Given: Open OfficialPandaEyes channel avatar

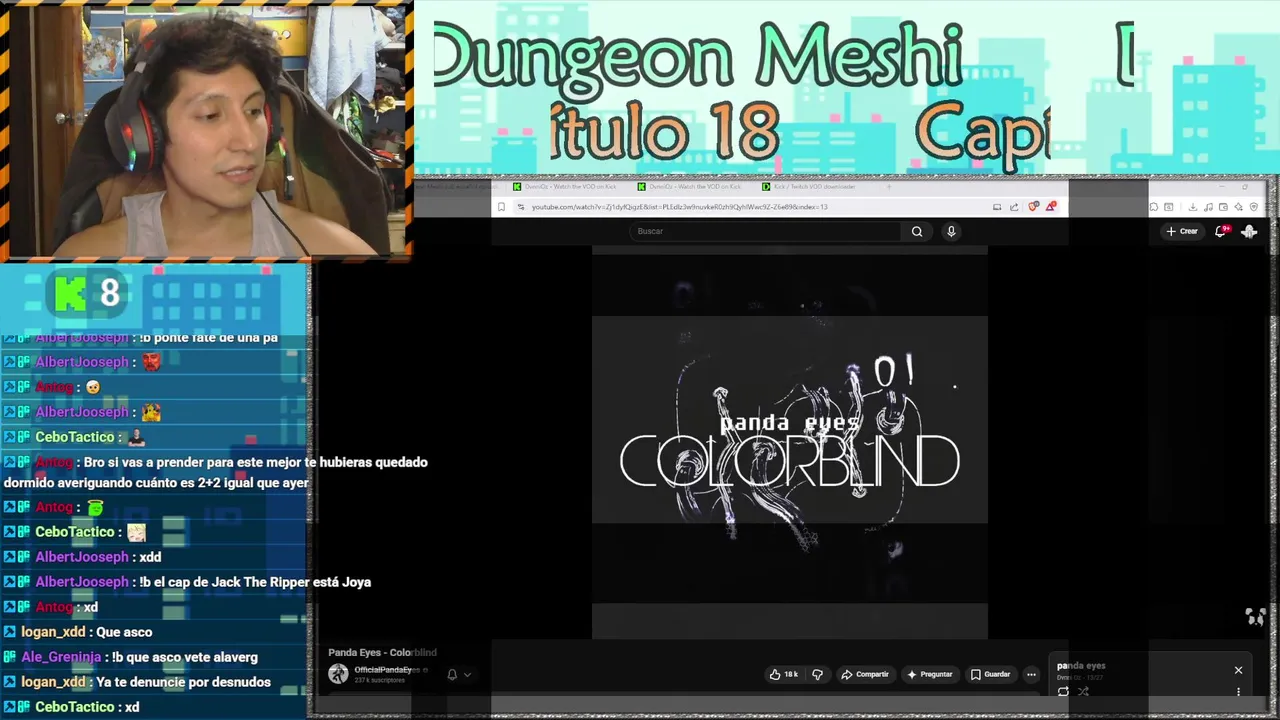Looking at the screenshot, I should point(338,674).
